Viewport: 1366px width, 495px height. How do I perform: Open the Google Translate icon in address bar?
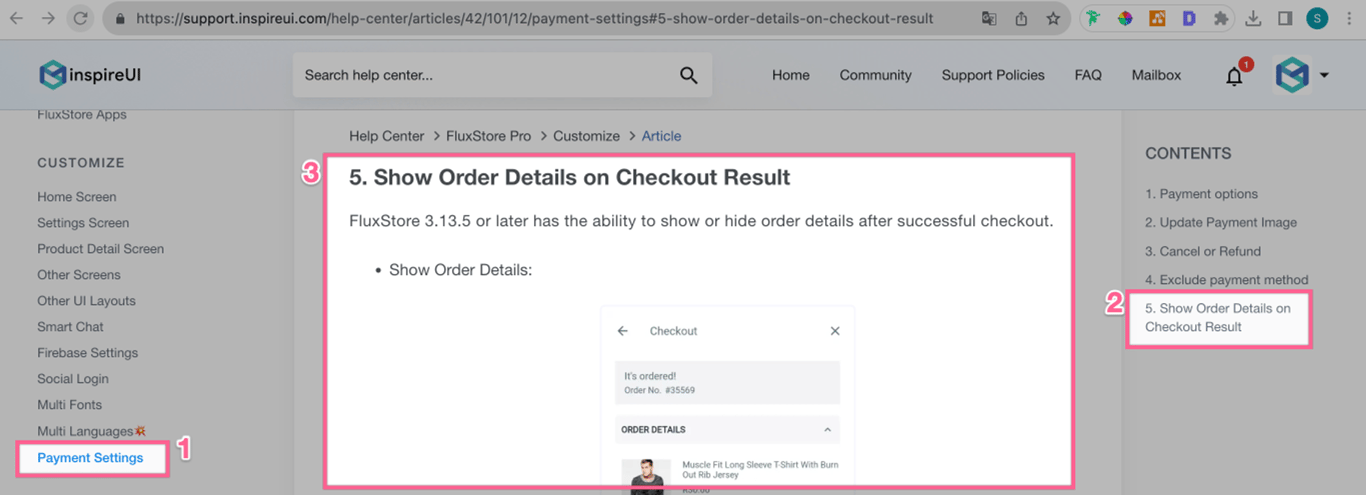click(989, 18)
